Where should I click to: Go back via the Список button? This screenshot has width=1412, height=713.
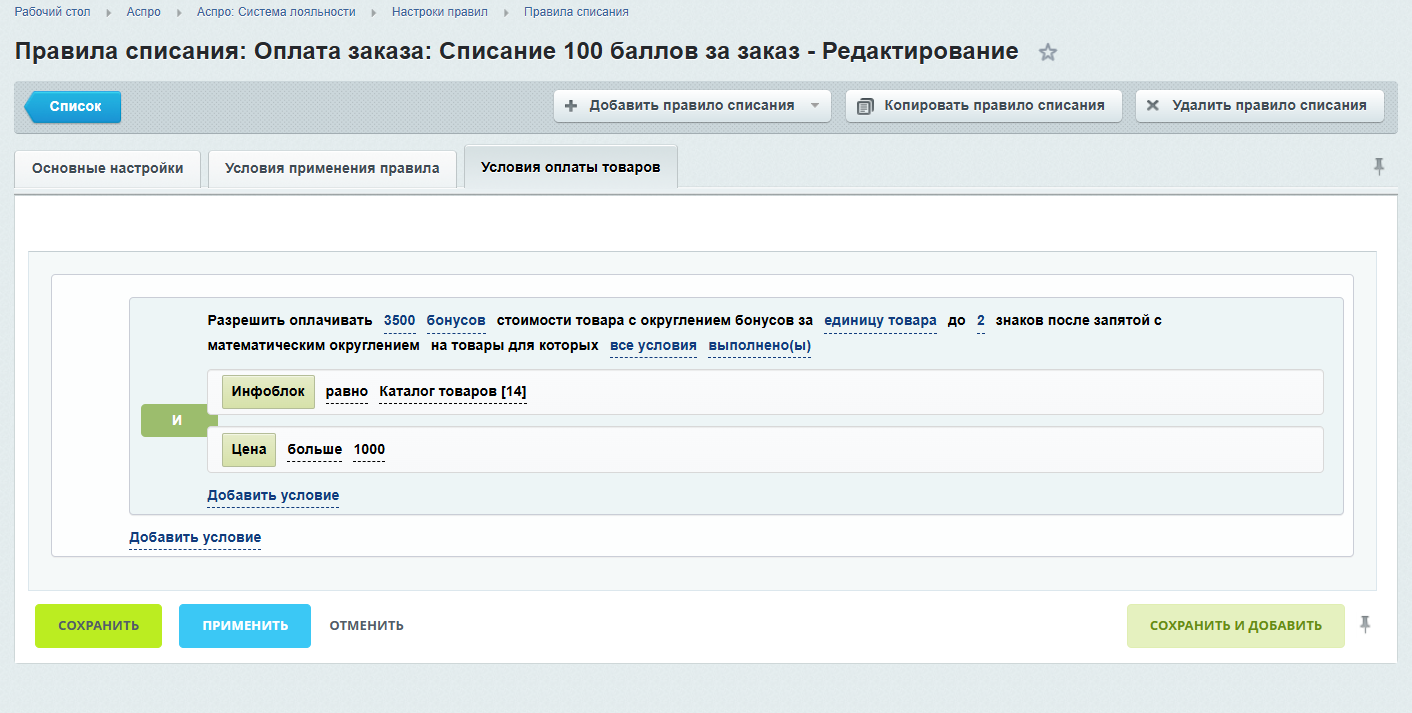click(75, 106)
